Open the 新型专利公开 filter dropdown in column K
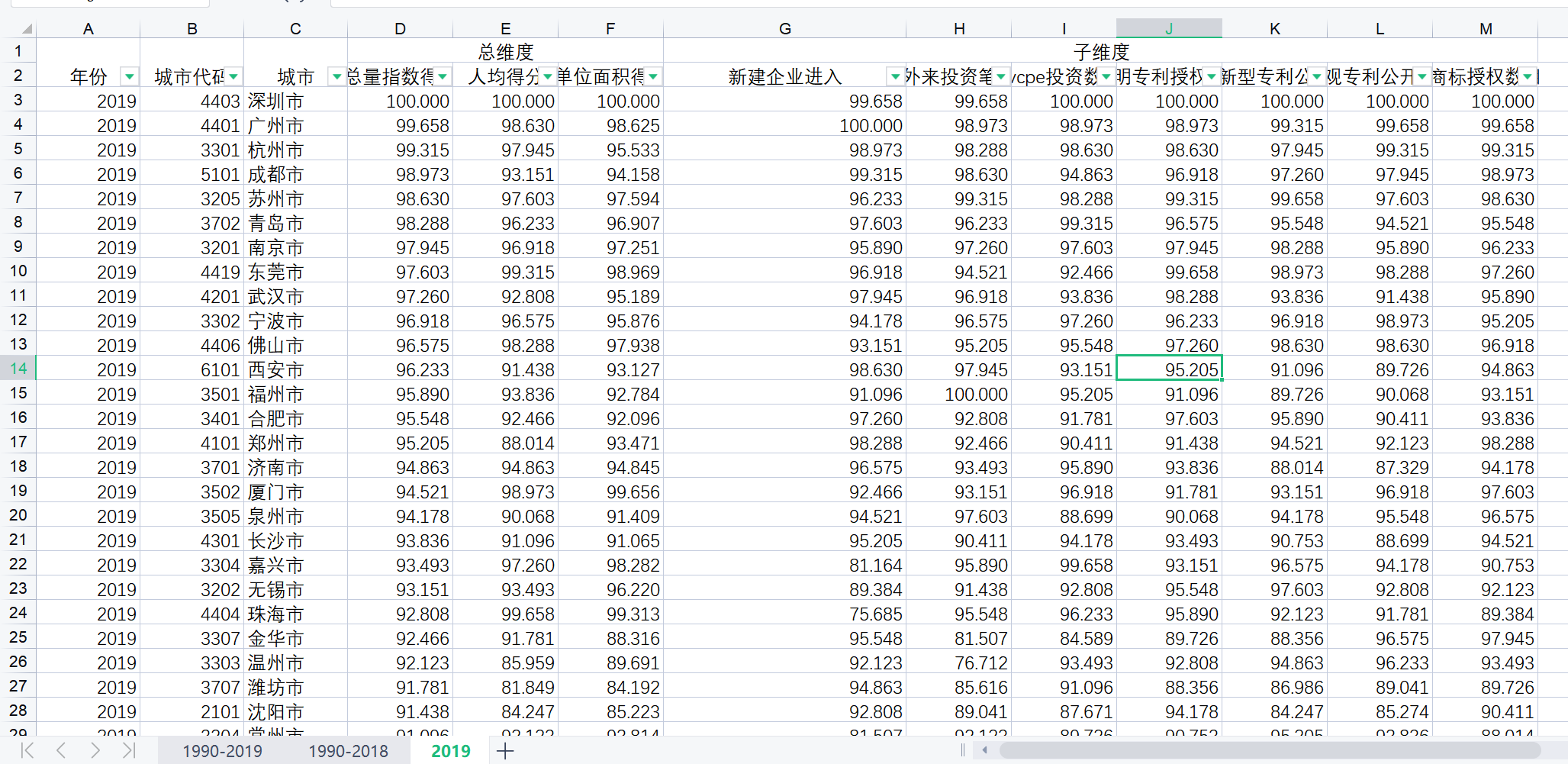The image size is (1568, 764). point(1317,76)
